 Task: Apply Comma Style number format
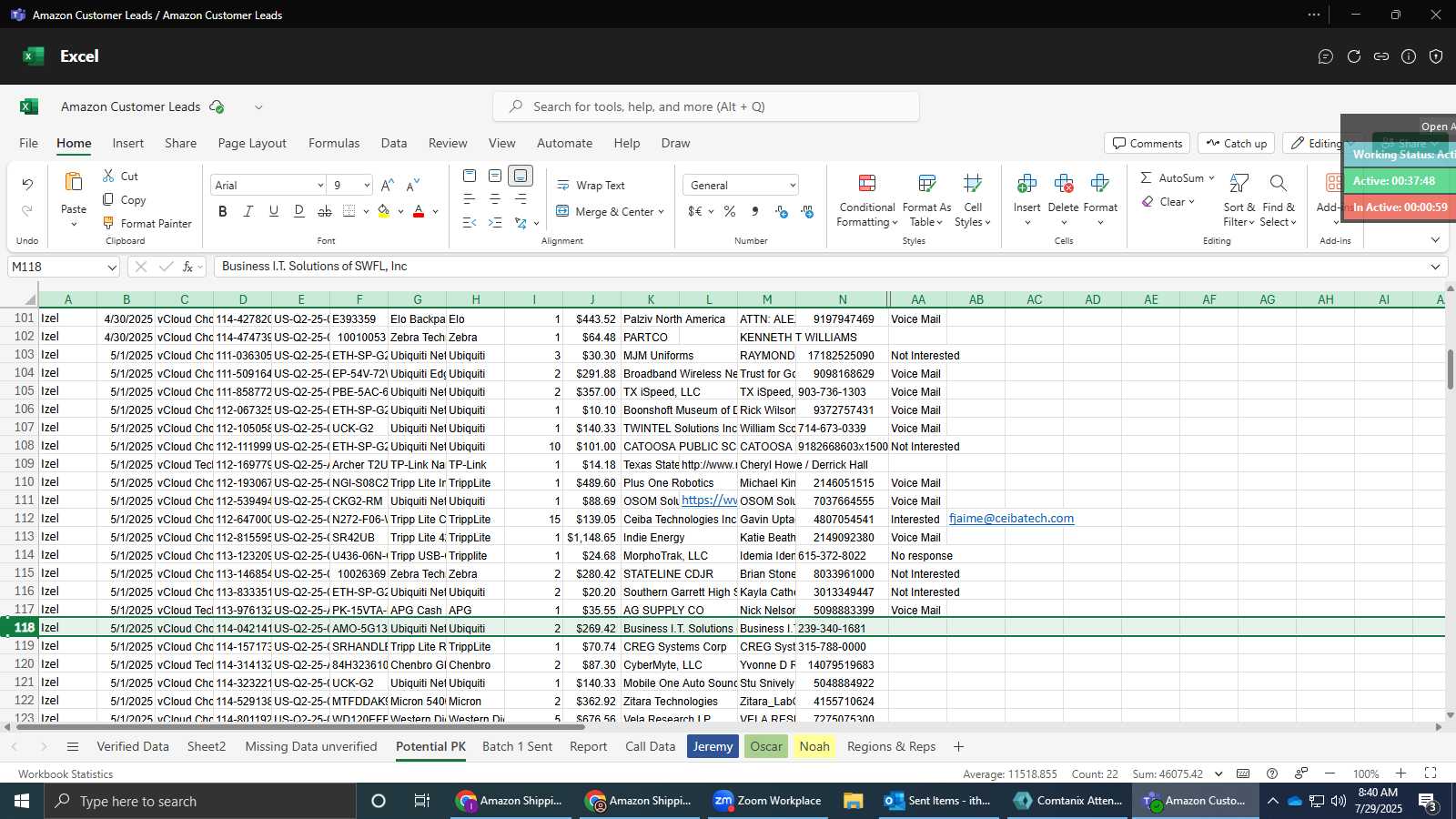tap(755, 211)
